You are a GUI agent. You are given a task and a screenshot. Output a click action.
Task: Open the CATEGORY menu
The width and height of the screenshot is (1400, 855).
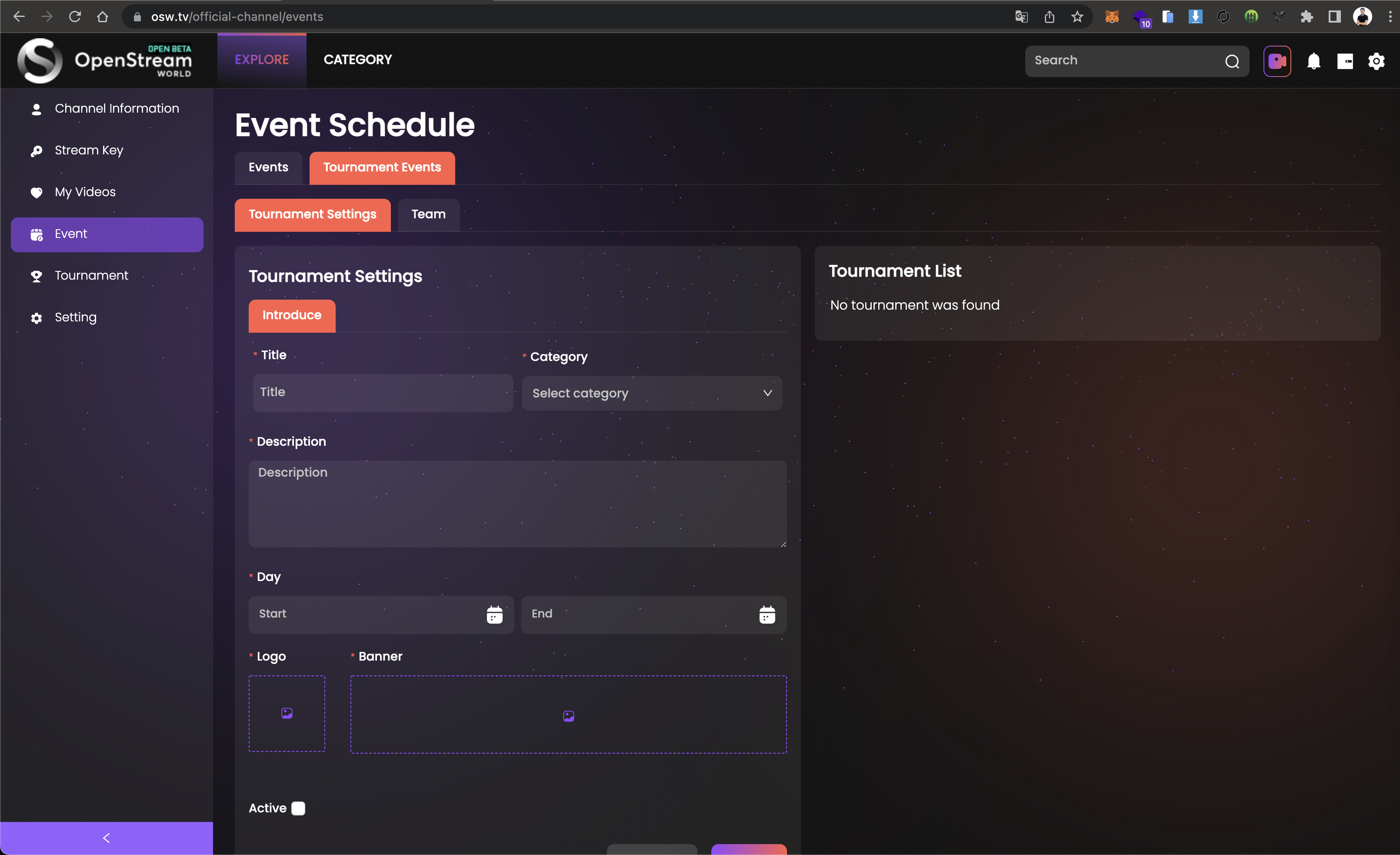(358, 60)
